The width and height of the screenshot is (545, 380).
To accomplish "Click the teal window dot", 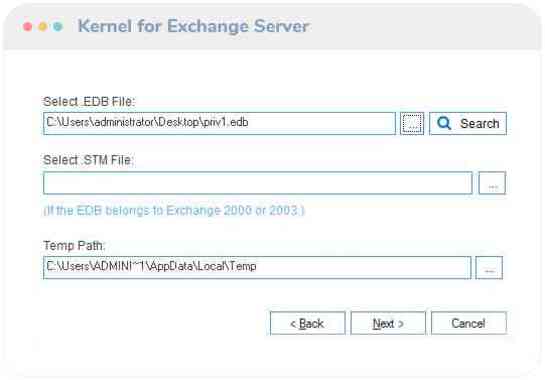I will 58,26.
